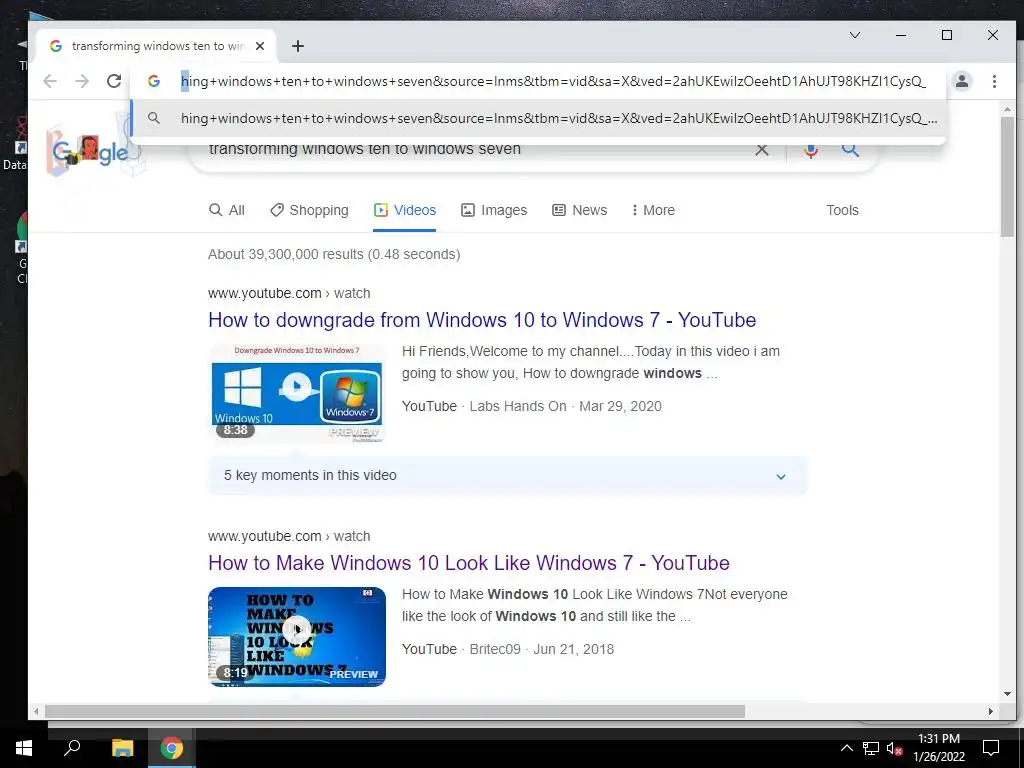1024x768 pixels.
Task: Expand '5 key moments in this video'
Action: [507, 475]
